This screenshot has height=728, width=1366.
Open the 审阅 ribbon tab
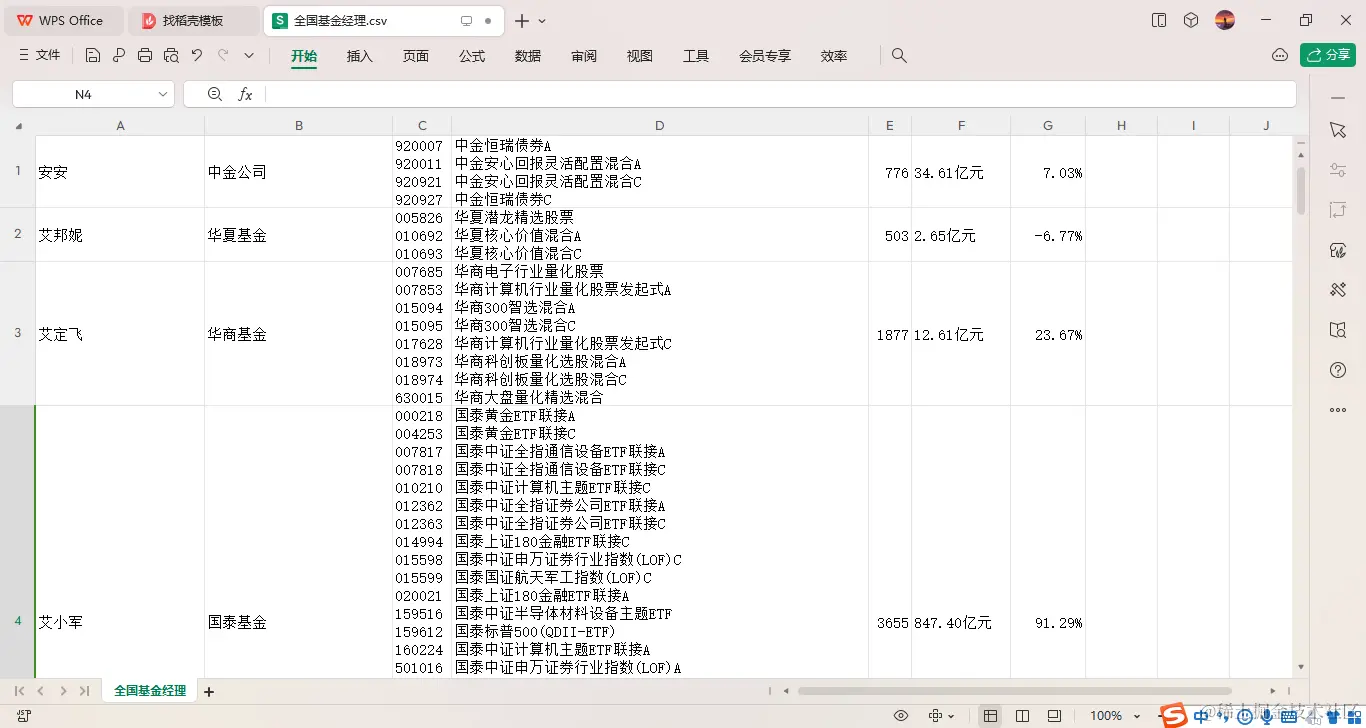click(x=584, y=56)
